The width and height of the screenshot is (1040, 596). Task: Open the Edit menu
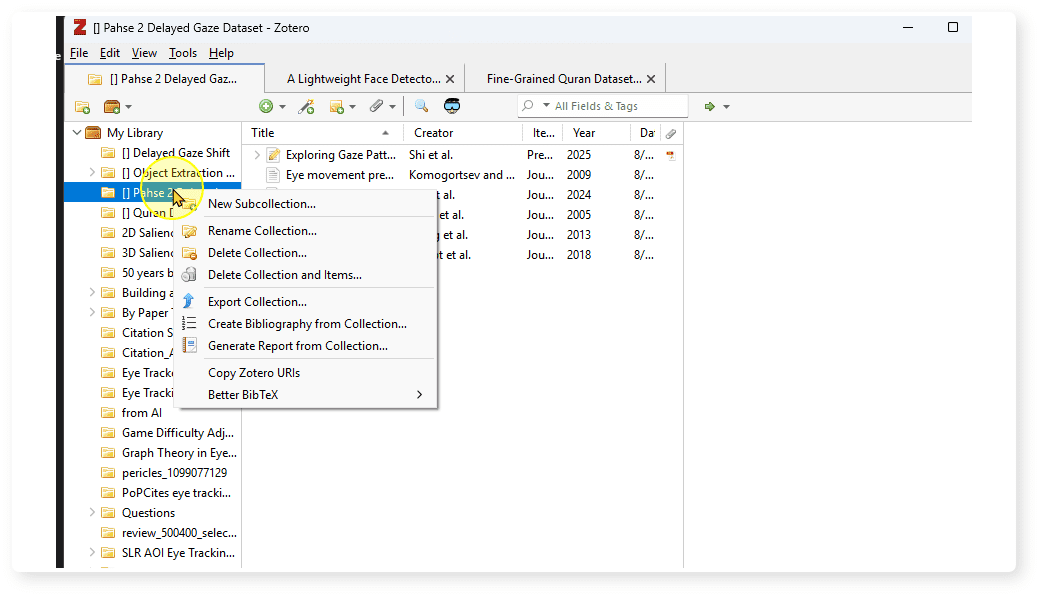(x=109, y=53)
